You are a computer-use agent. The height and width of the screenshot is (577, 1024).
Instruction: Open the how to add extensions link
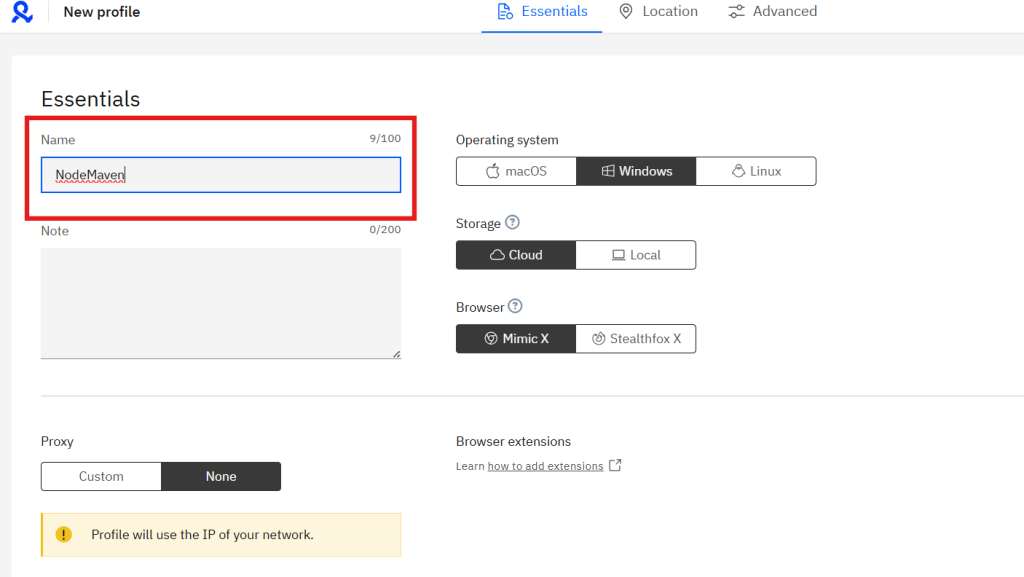point(545,466)
